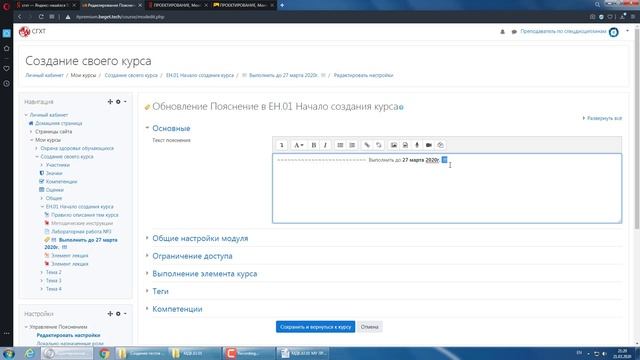Open the manage files icon in the editor
The height and width of the screenshot is (360, 640).
click(x=440, y=145)
